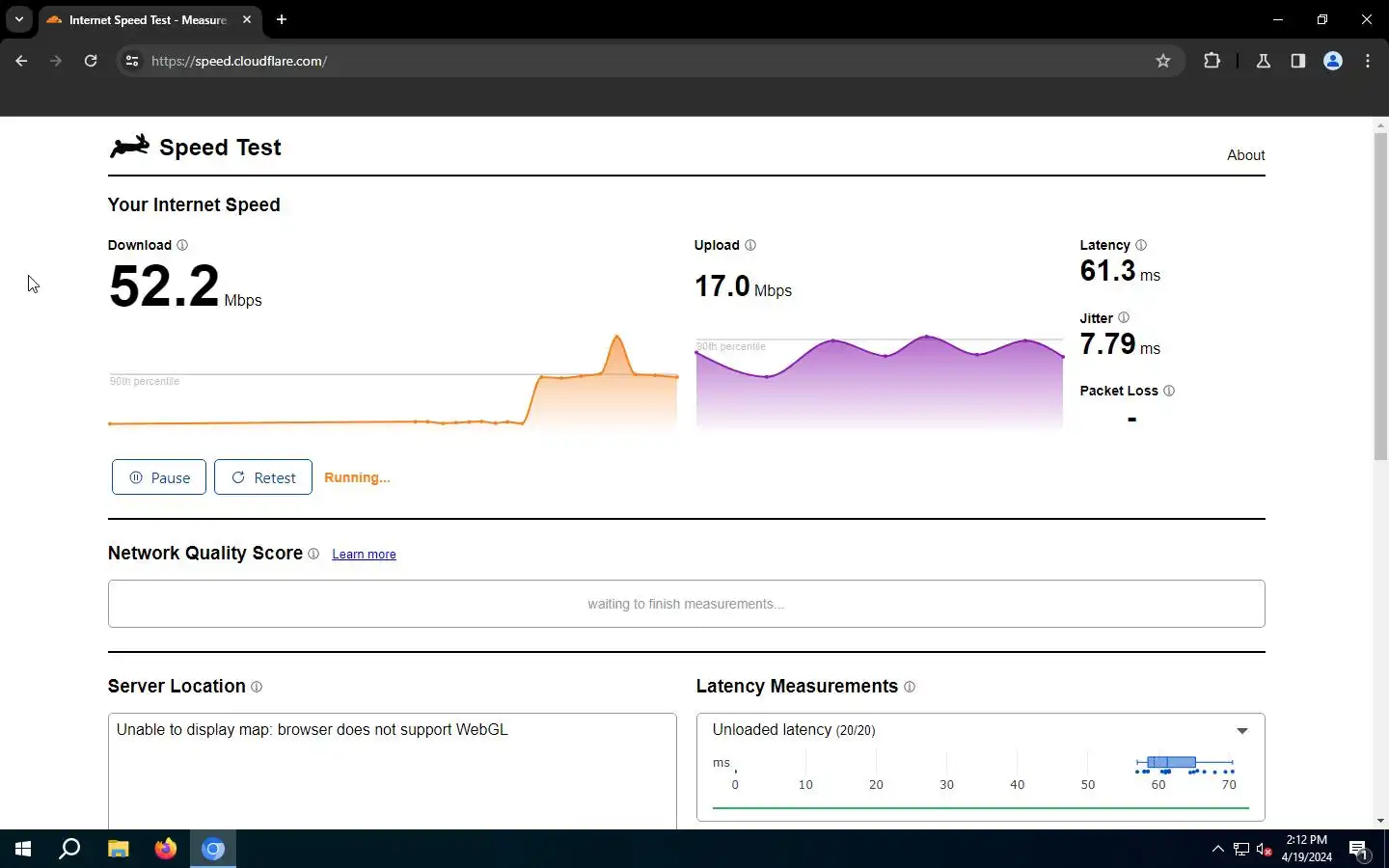Click the Retest button
The image size is (1389, 868).
click(x=263, y=477)
